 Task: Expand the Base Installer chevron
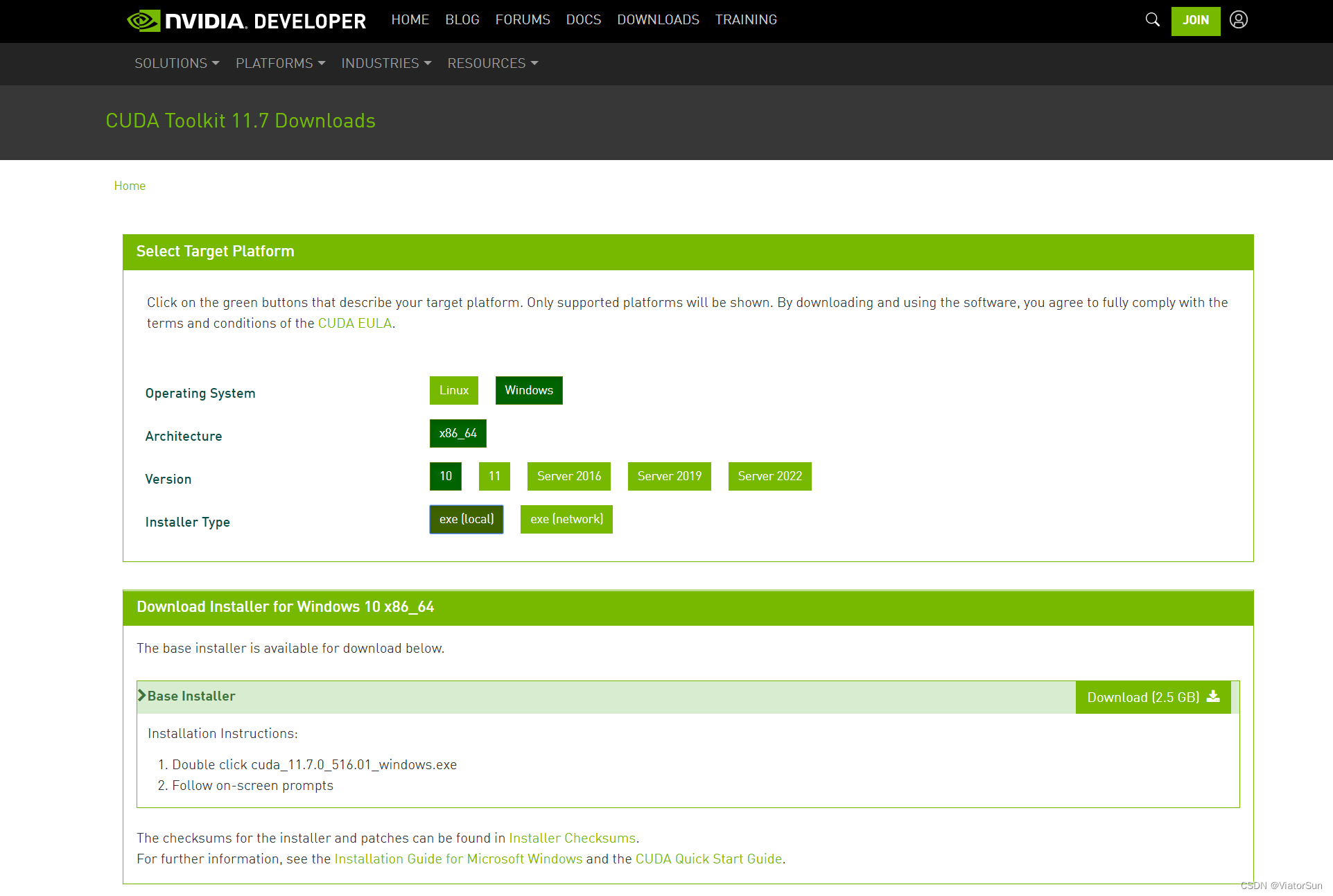point(142,696)
